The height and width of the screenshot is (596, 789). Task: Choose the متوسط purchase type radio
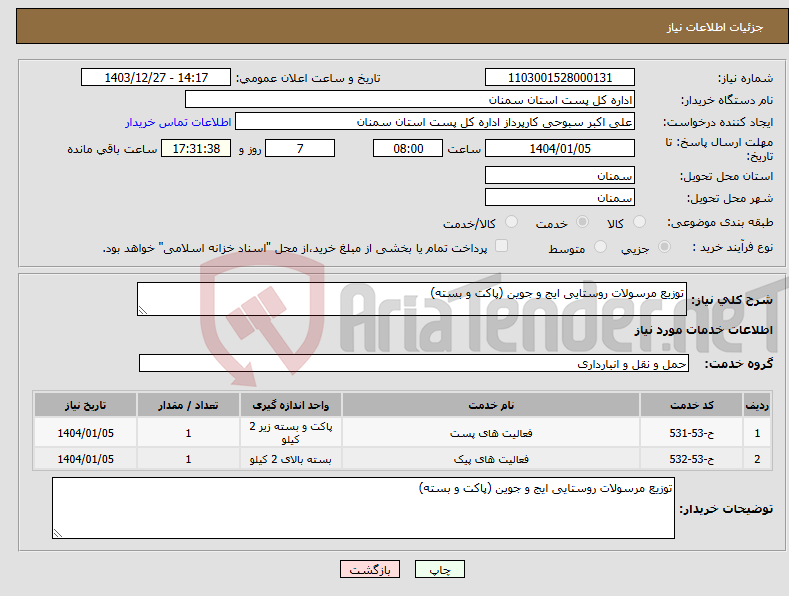coord(600,247)
